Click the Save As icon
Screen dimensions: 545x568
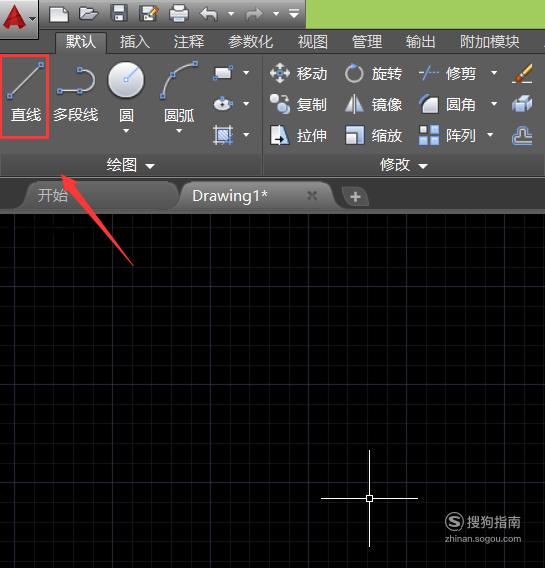[149, 14]
